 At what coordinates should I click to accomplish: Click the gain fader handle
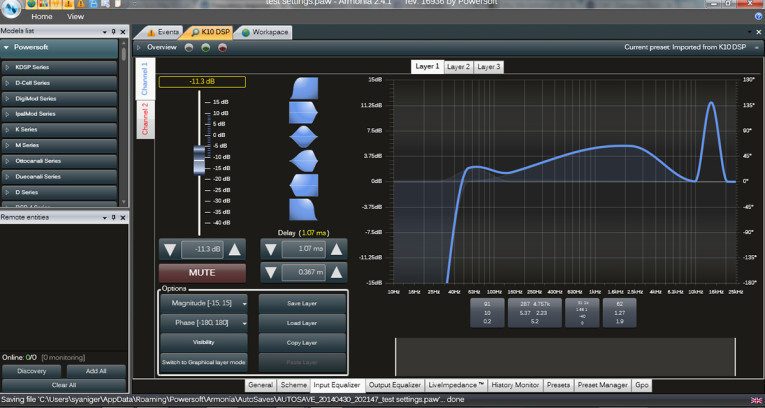pyautogui.click(x=199, y=160)
